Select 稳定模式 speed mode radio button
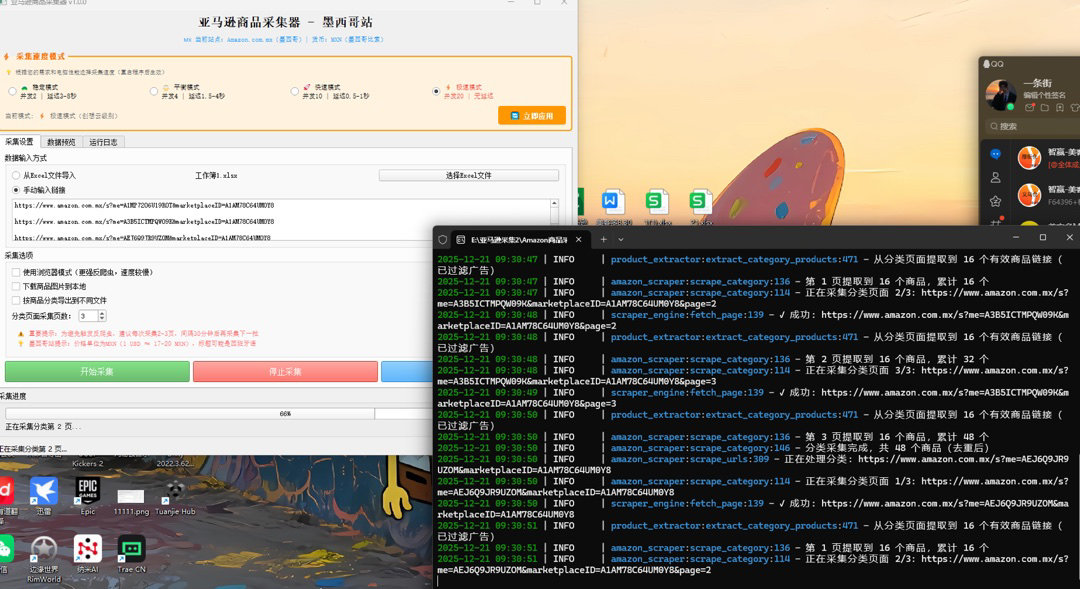 [x=12, y=92]
